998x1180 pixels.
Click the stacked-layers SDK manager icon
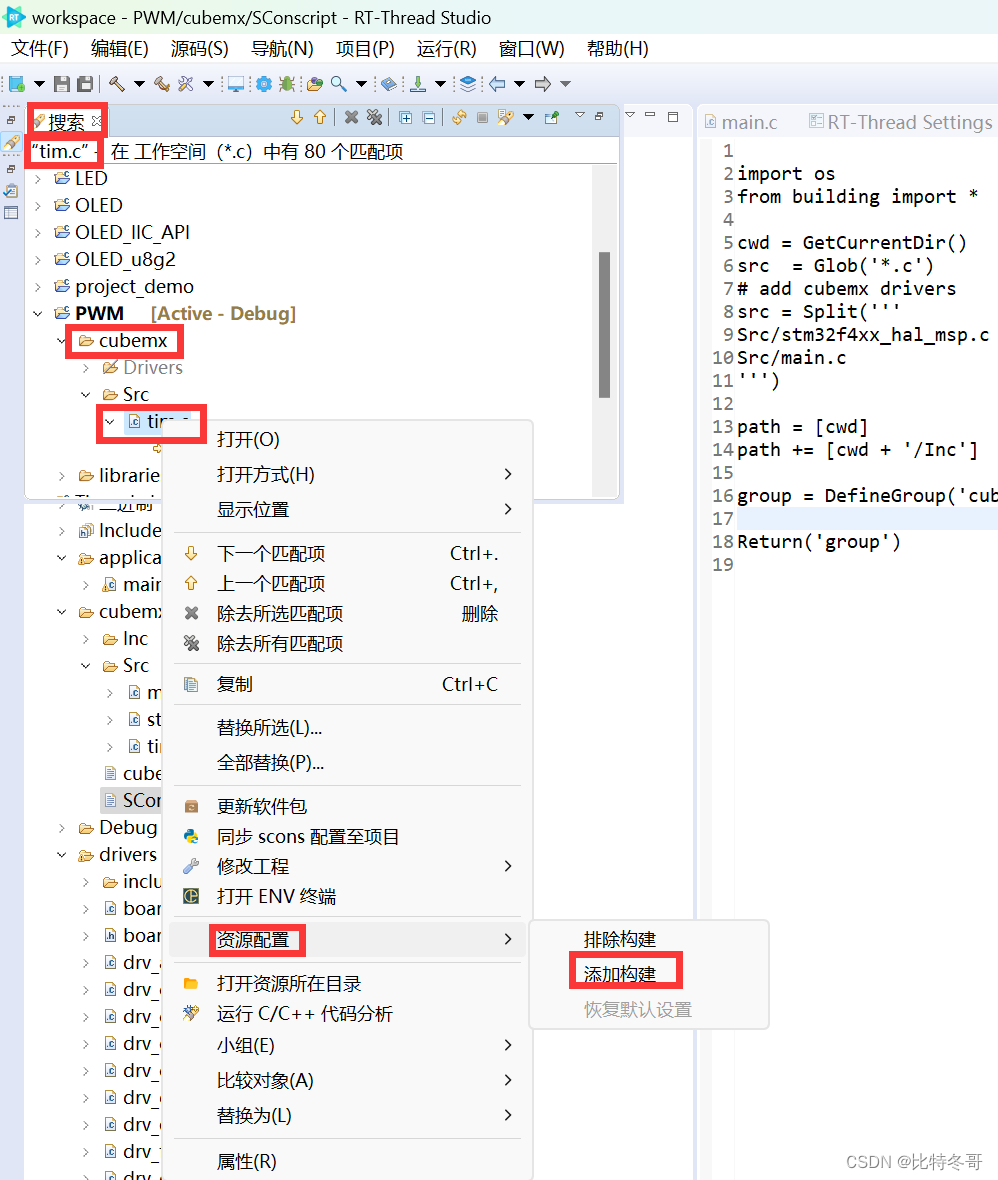click(x=468, y=84)
